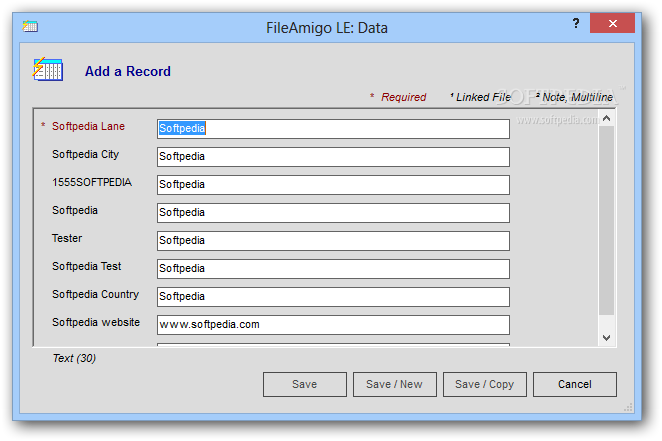Click the Save / Copy button
Image resolution: width=662 pixels, height=441 pixels.
[485, 384]
